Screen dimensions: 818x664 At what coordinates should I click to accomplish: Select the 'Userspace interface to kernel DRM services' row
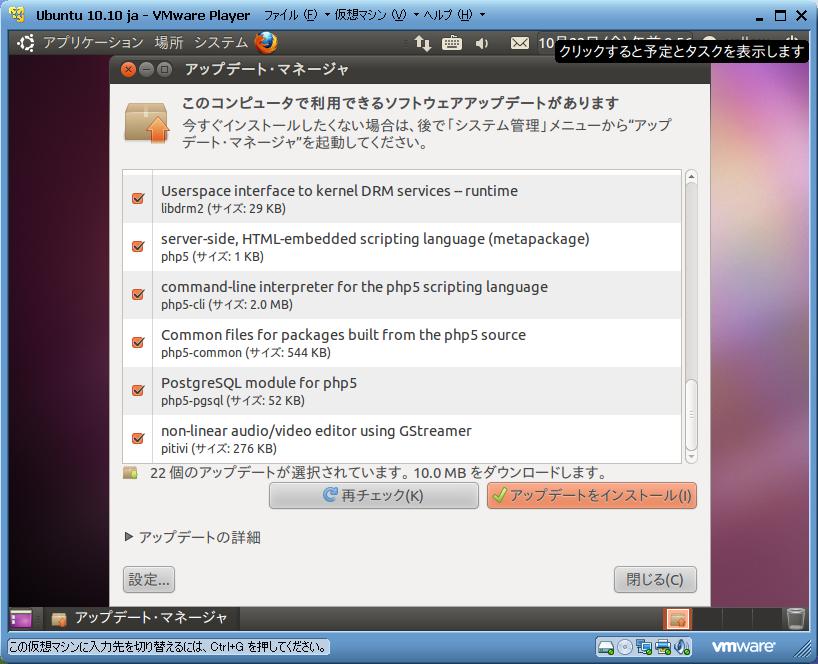402,198
